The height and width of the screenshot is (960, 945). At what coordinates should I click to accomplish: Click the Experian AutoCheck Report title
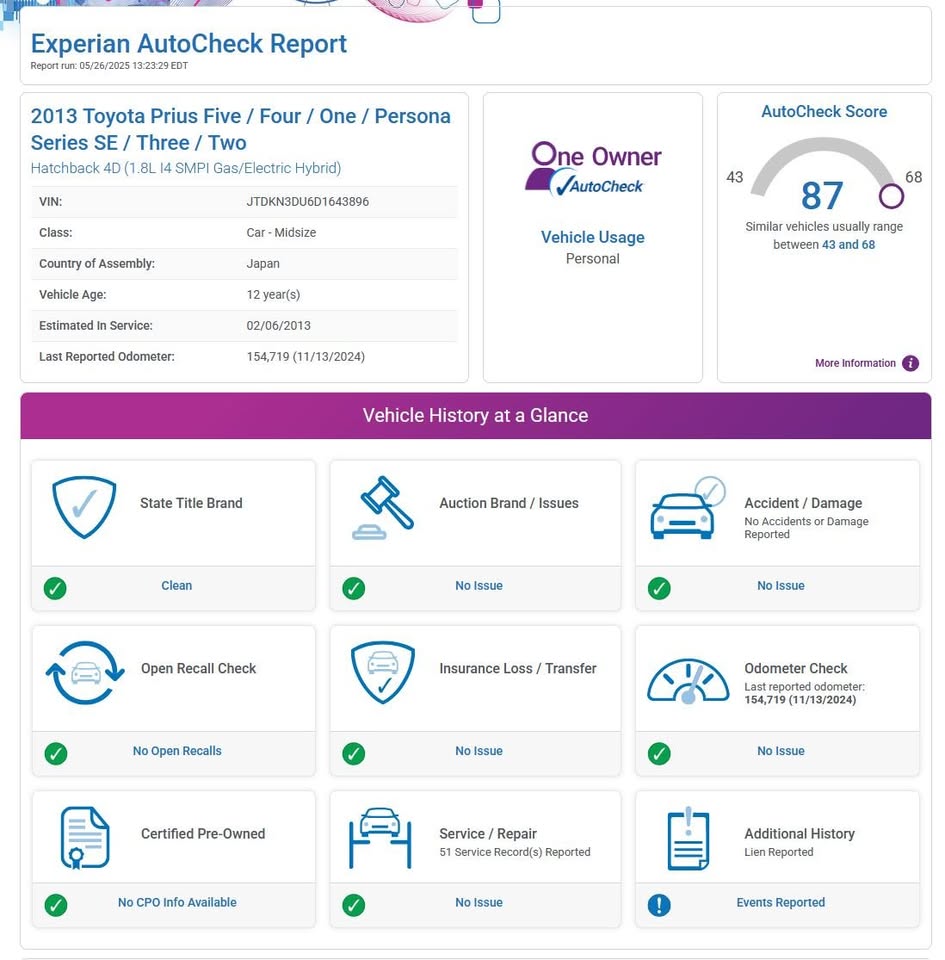click(189, 43)
